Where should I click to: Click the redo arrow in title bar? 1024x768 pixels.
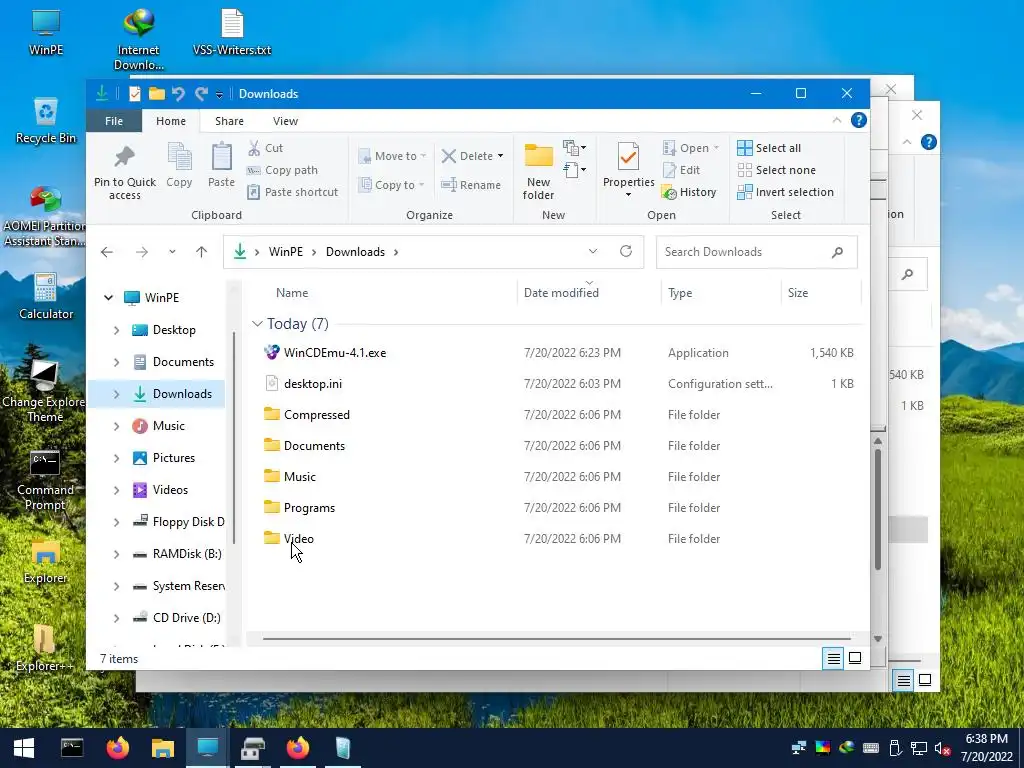(x=201, y=94)
